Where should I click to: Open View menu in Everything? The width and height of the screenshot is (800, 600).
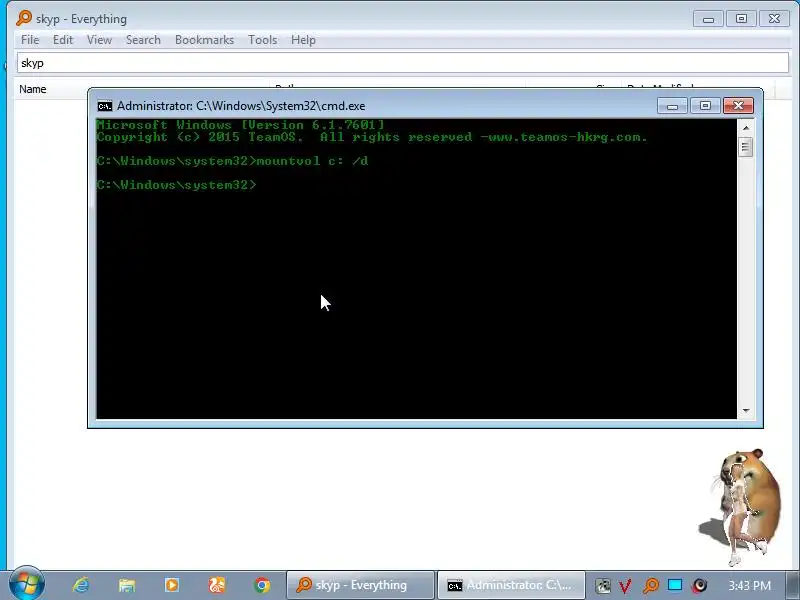(99, 40)
